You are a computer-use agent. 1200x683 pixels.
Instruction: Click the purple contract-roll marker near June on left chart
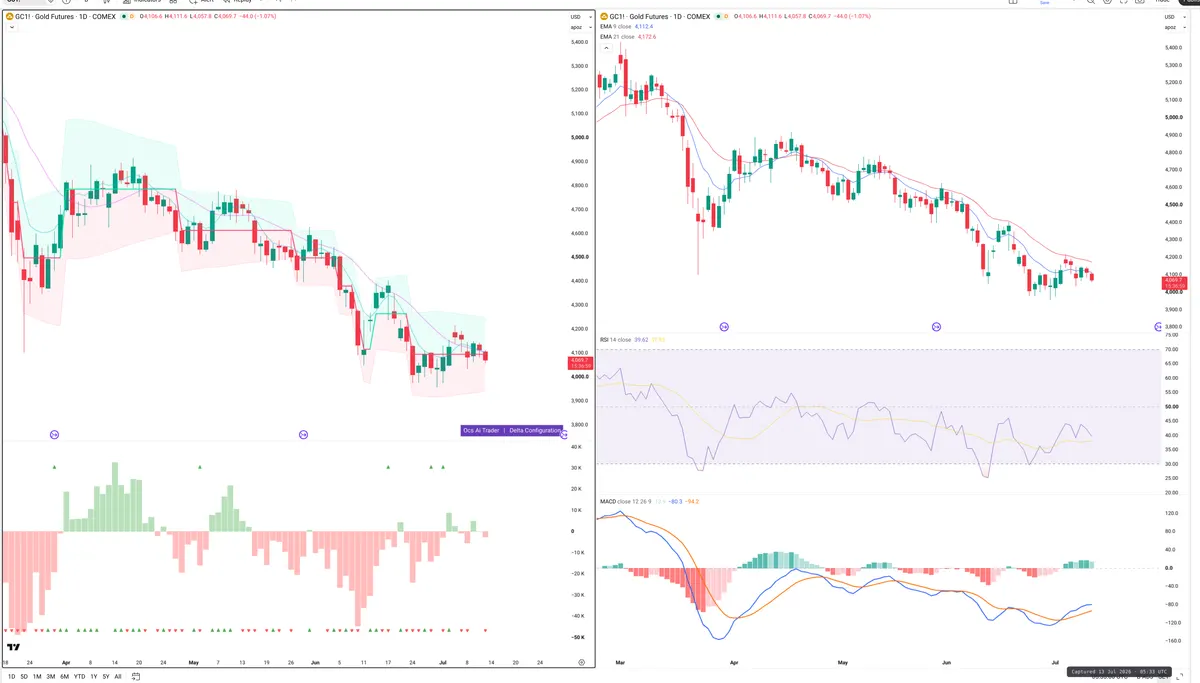303,434
